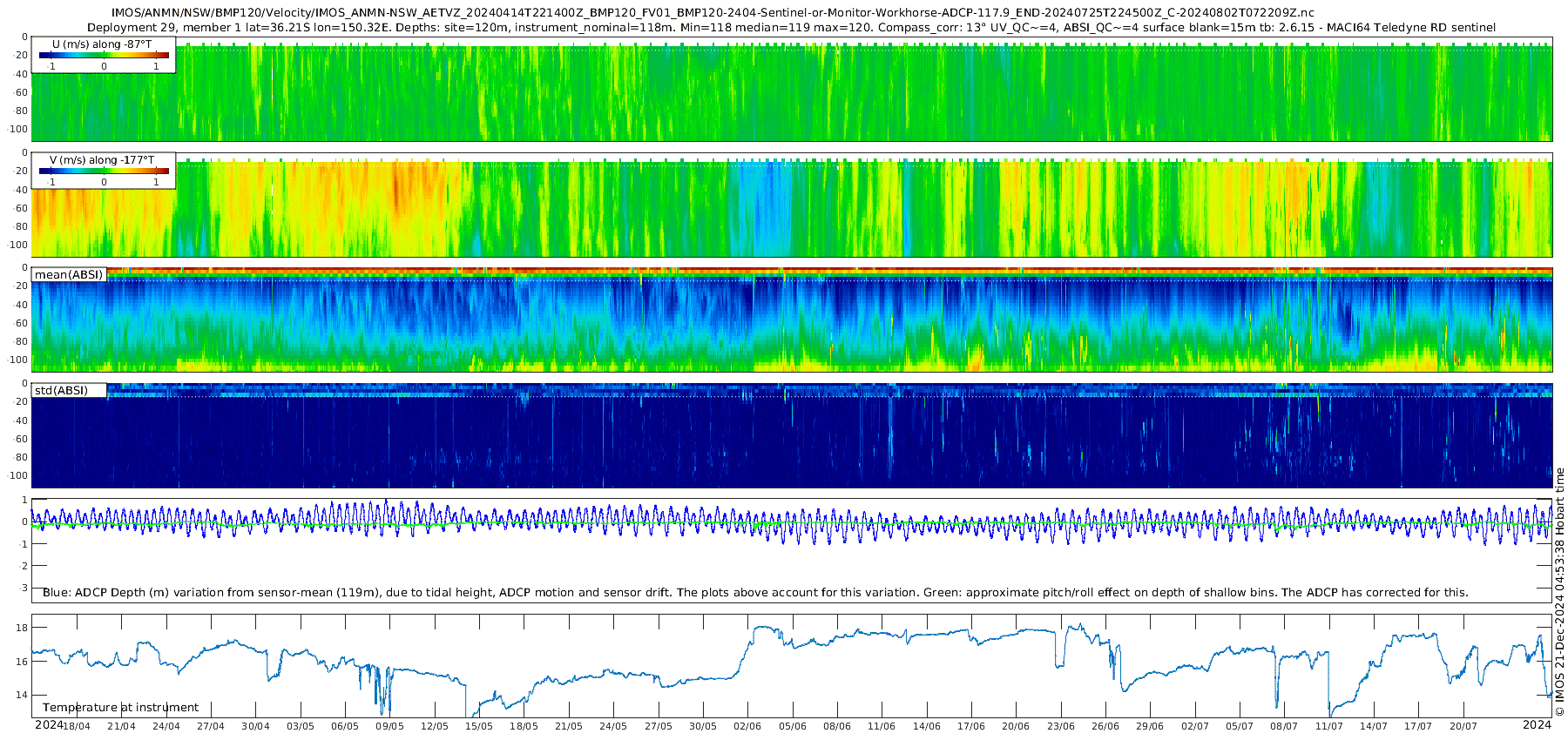This screenshot has height=740, width=1568.
Task: Click the U velocity colorbar gradient
Action: (x=104, y=55)
